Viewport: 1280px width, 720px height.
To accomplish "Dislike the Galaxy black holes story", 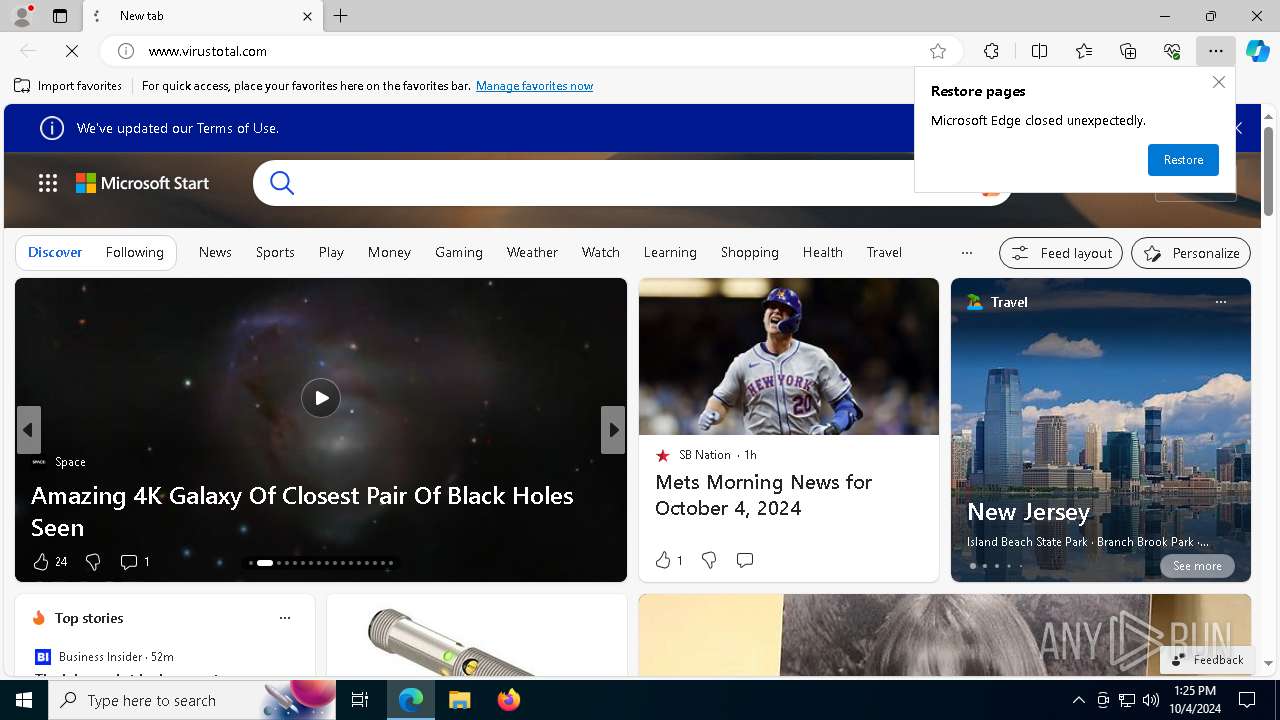I will [x=93, y=562].
